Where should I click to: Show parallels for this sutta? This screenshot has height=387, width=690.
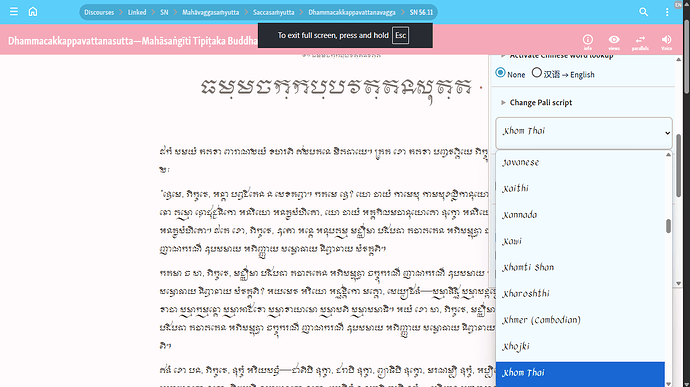640,42
